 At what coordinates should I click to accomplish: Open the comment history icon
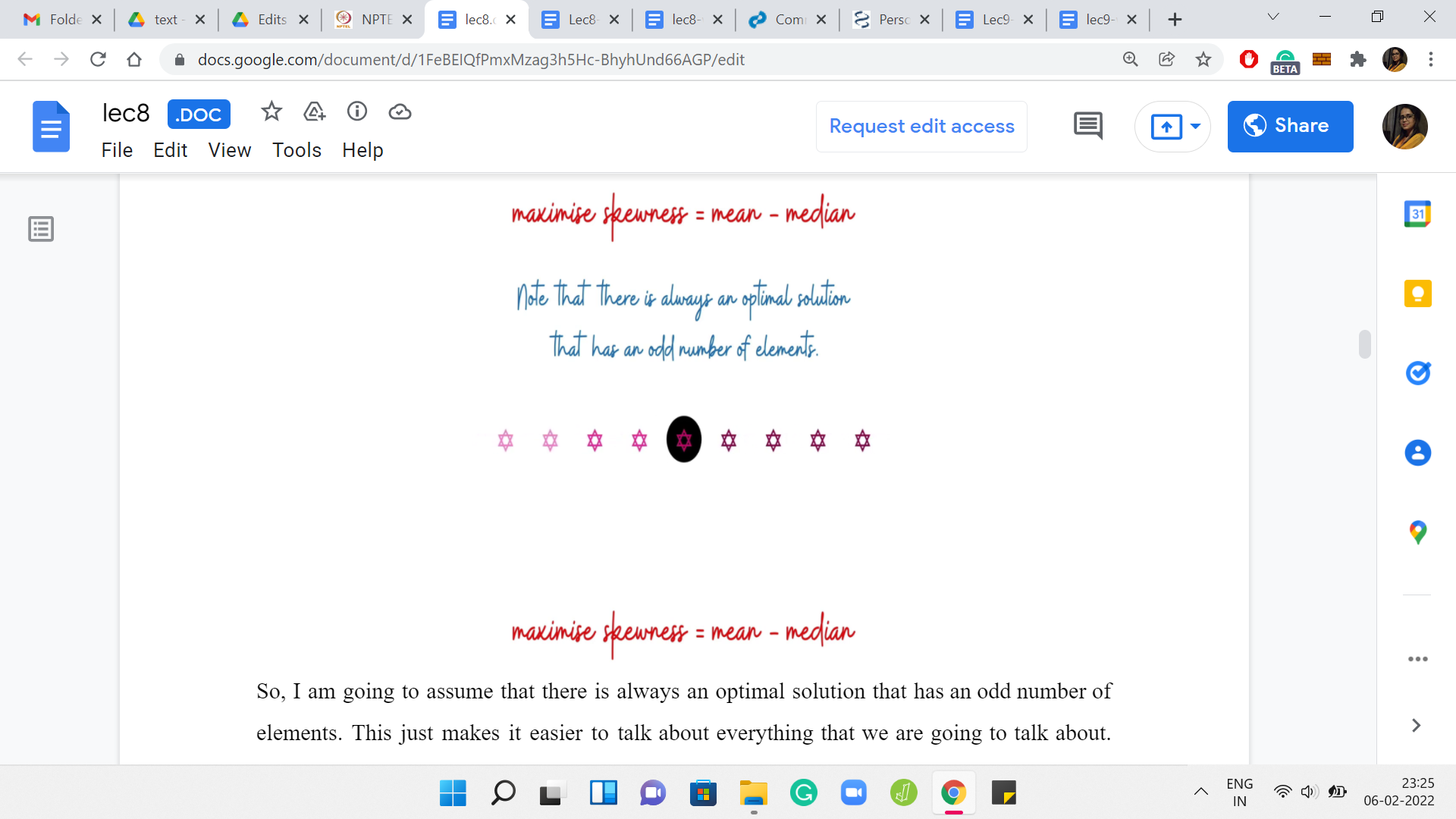pos(1087,126)
